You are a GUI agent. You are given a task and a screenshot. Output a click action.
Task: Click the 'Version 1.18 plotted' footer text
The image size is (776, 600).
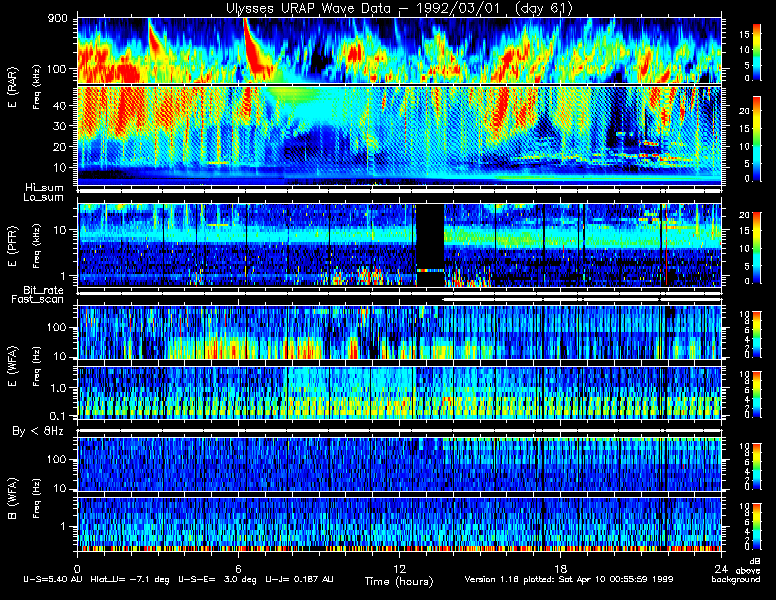pyautogui.click(x=578, y=580)
